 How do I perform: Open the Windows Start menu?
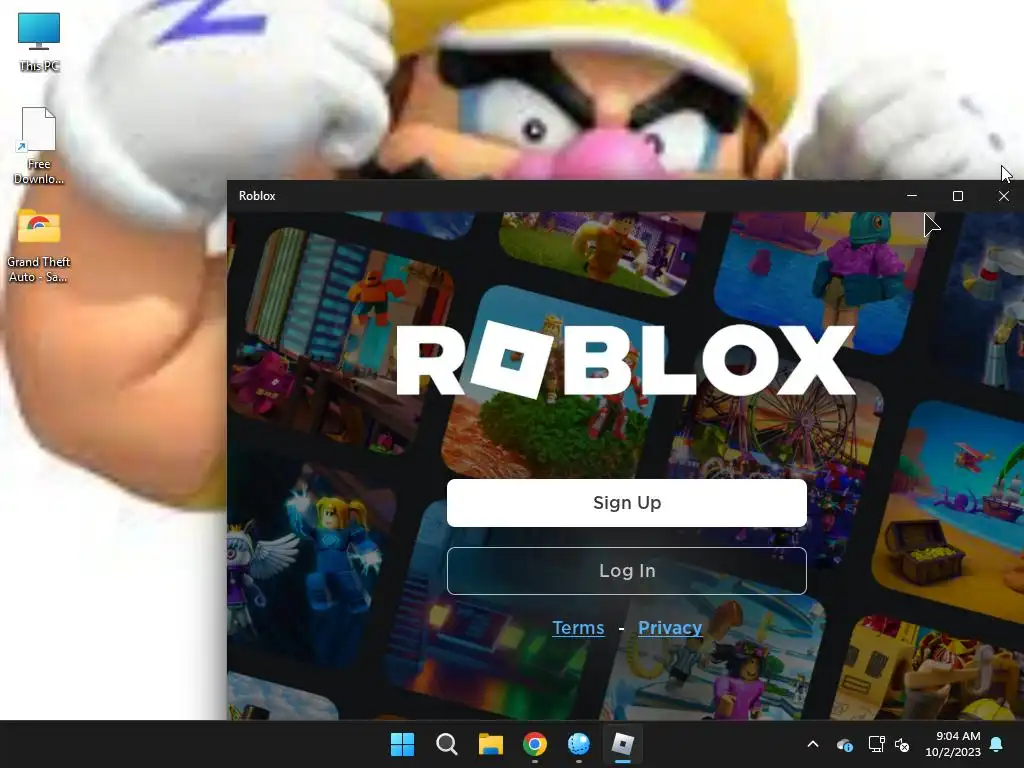pyautogui.click(x=402, y=744)
